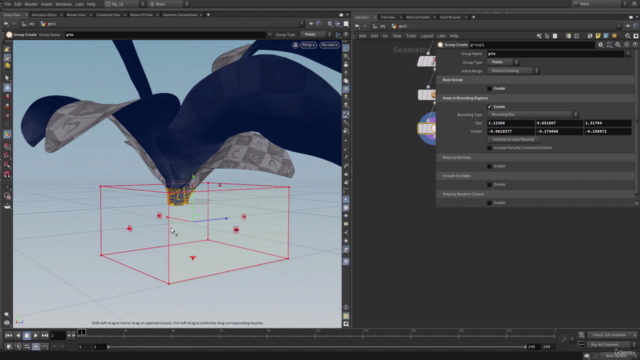Click the Size X value field

pos(511,123)
